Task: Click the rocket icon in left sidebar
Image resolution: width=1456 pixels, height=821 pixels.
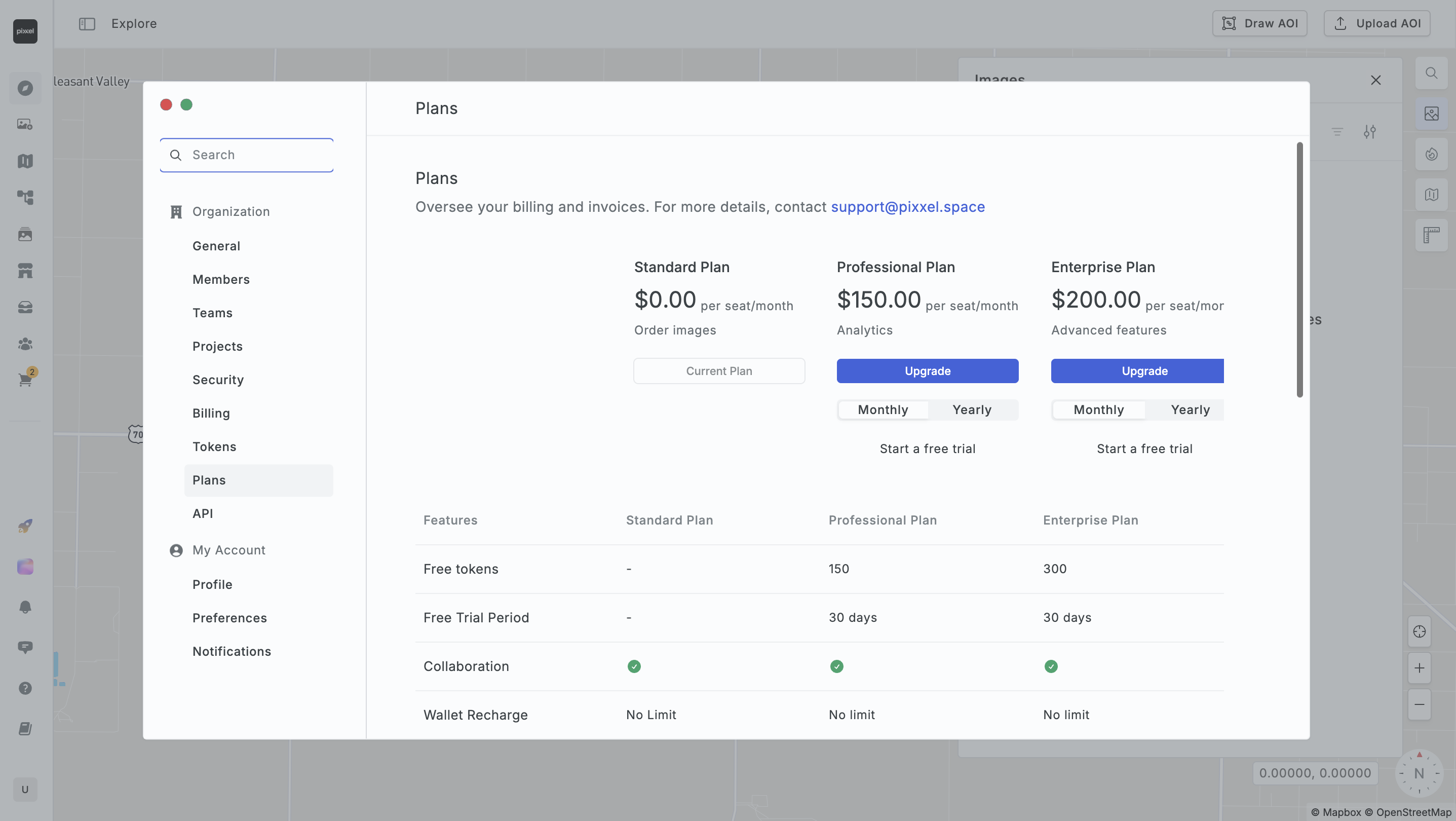Action: tap(25, 526)
